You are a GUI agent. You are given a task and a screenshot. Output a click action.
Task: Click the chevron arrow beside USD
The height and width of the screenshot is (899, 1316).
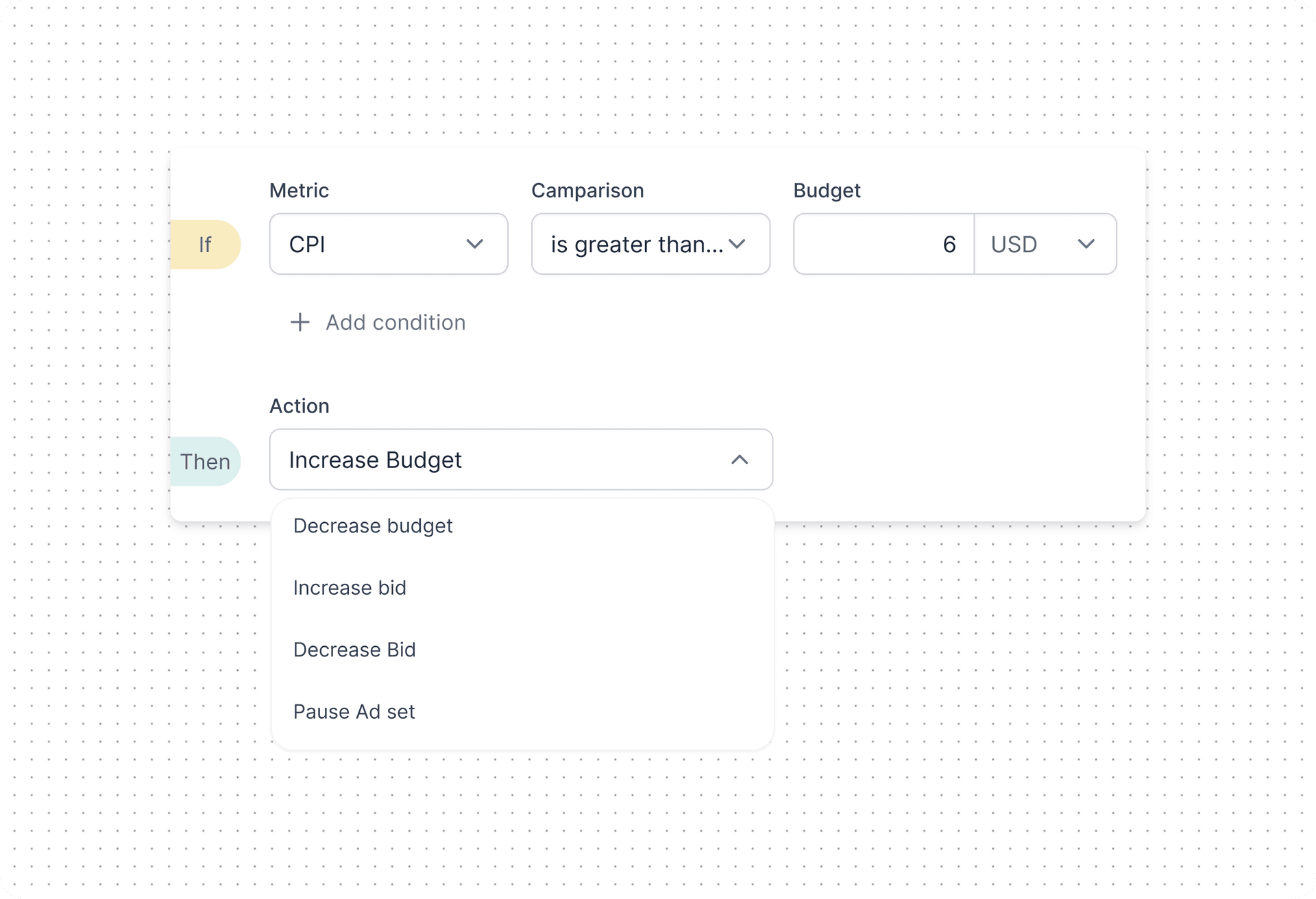click(x=1086, y=244)
